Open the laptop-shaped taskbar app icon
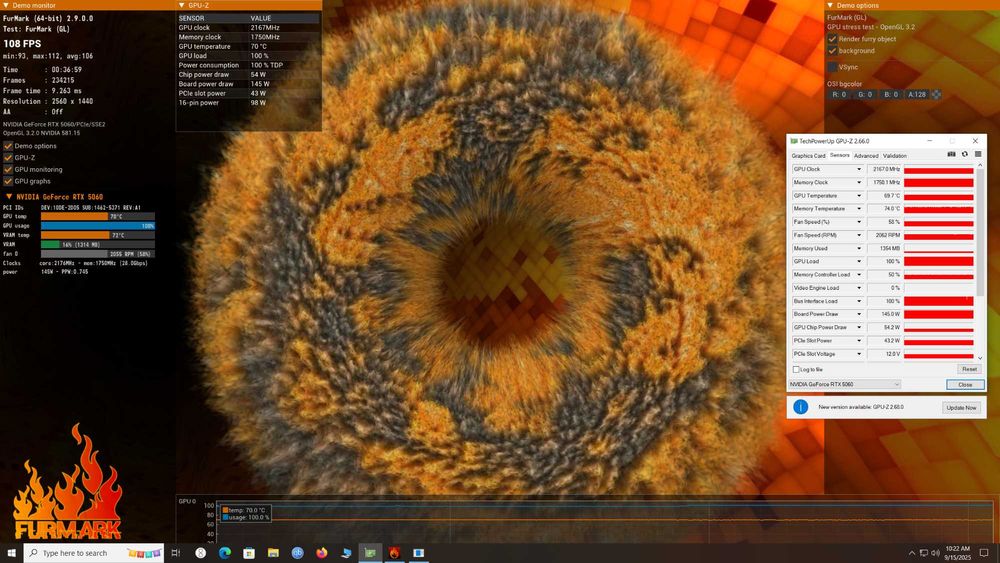This screenshot has width=1000, height=563. [346, 553]
